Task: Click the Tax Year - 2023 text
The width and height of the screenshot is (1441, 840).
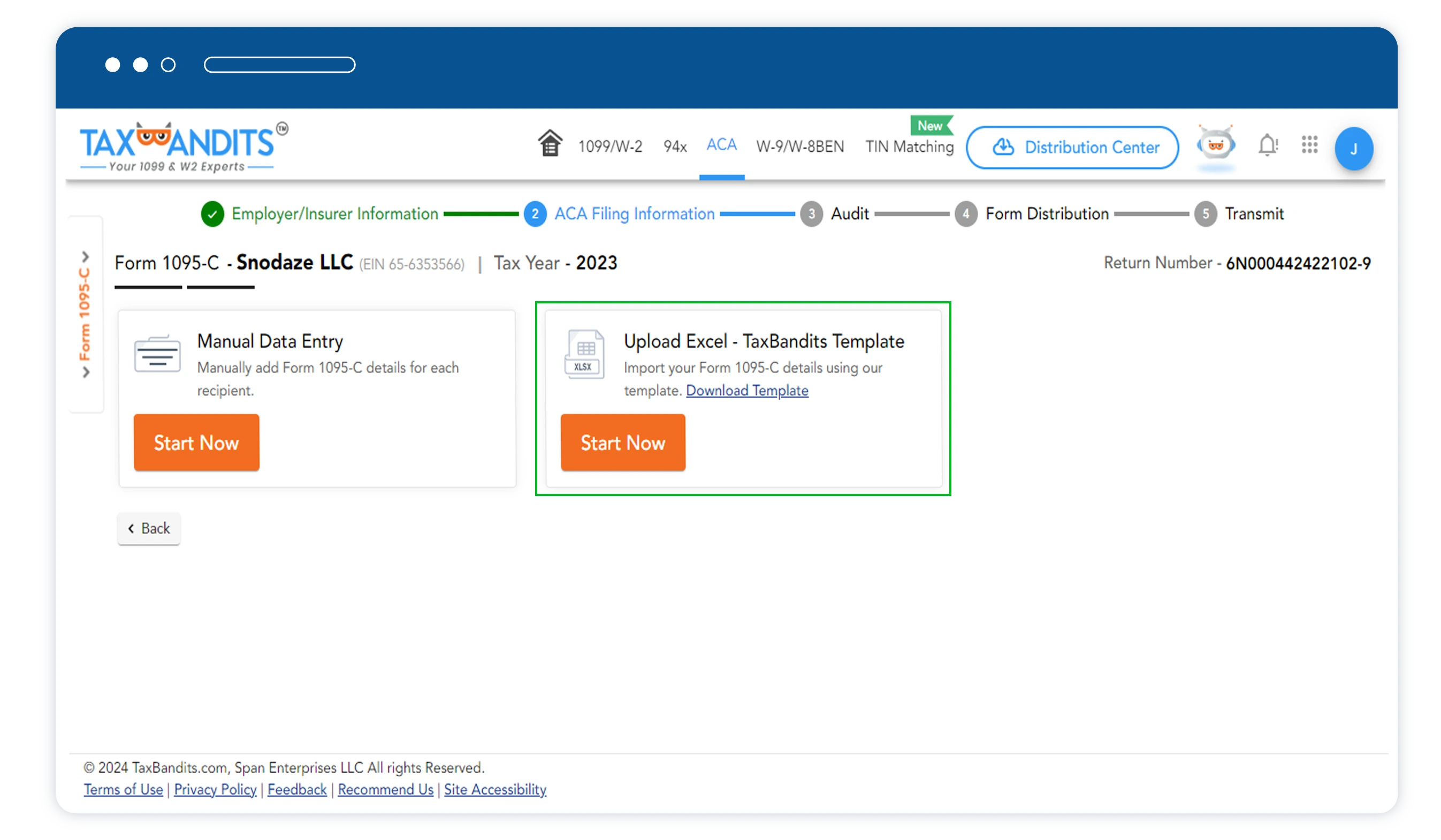Action: [x=555, y=263]
